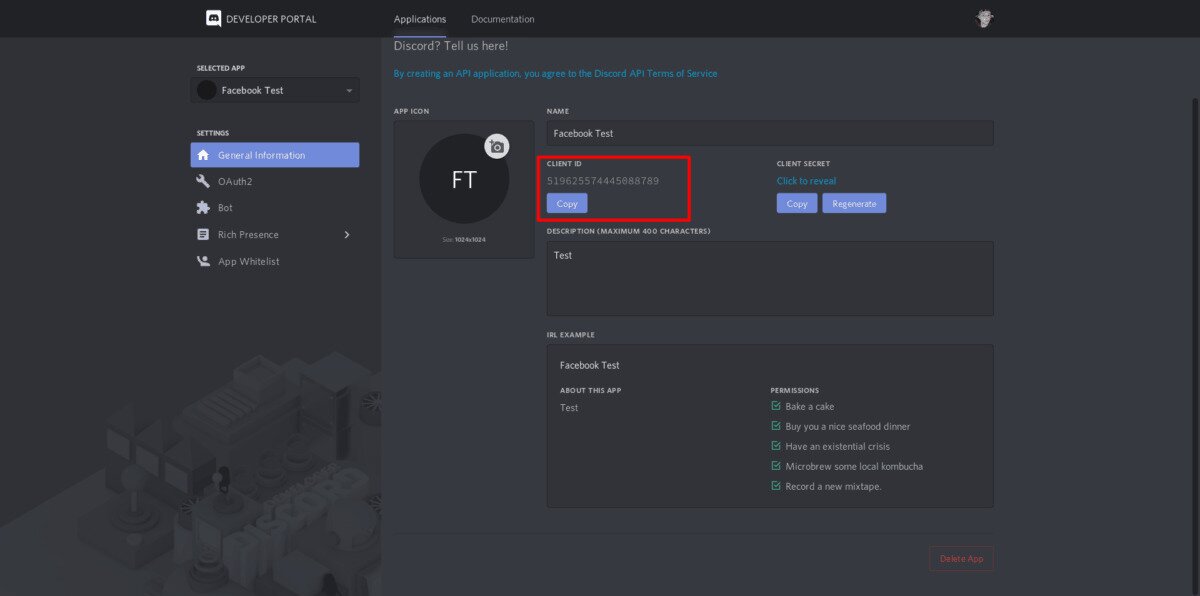This screenshot has width=1200, height=596.
Task: Select the OAuth2 wrench icon
Action: [203, 182]
